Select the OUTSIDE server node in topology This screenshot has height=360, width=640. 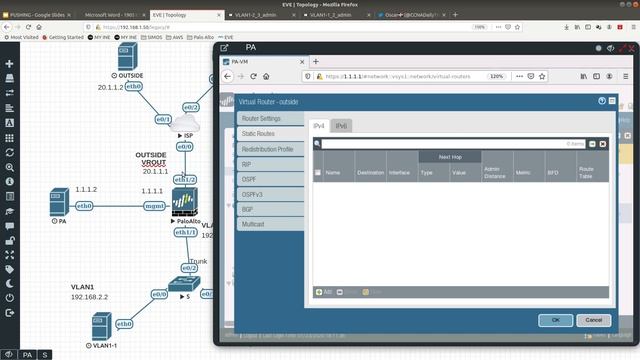point(127,57)
